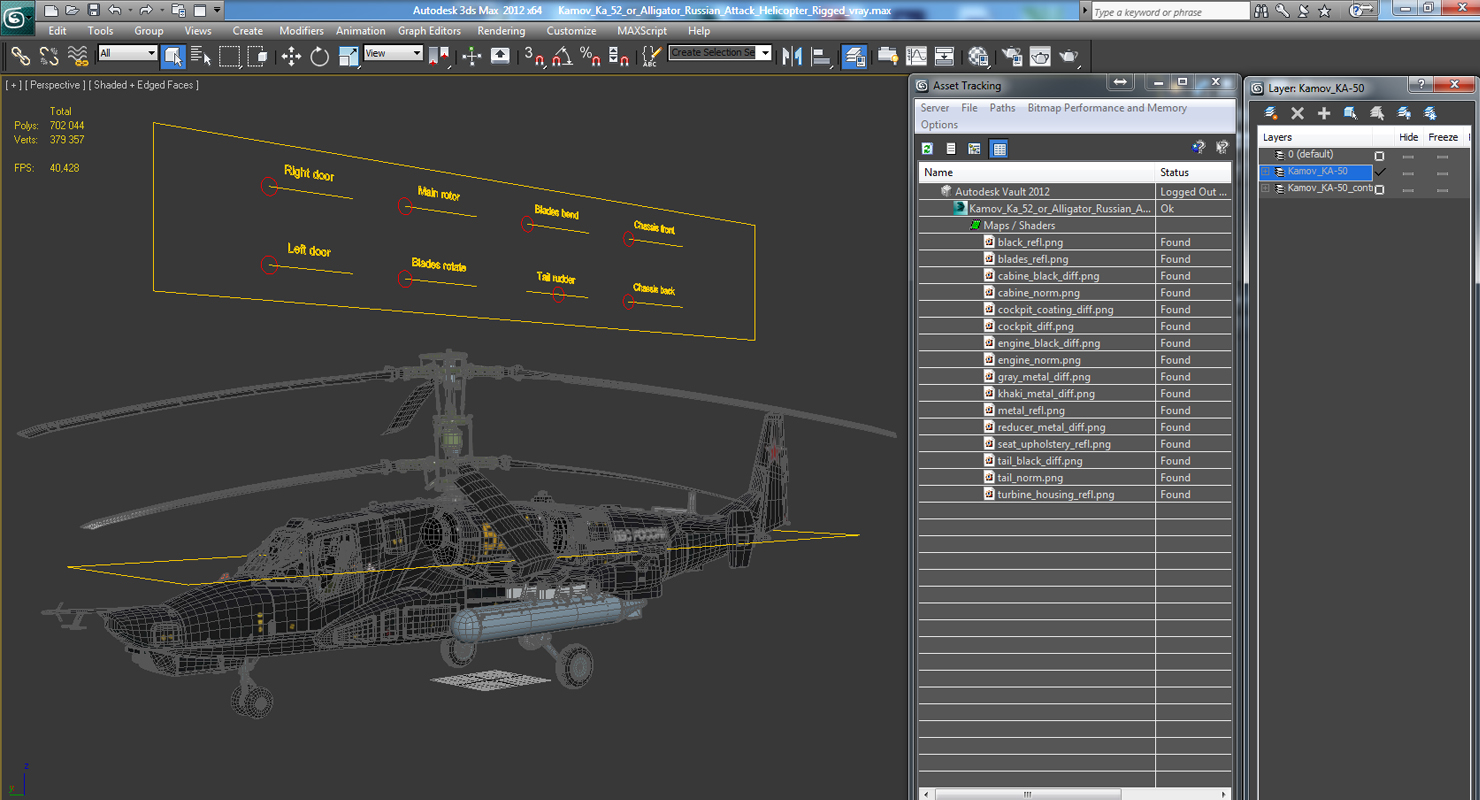Activate Select and Rotate tool
This screenshot has width=1480, height=800.
coord(320,56)
